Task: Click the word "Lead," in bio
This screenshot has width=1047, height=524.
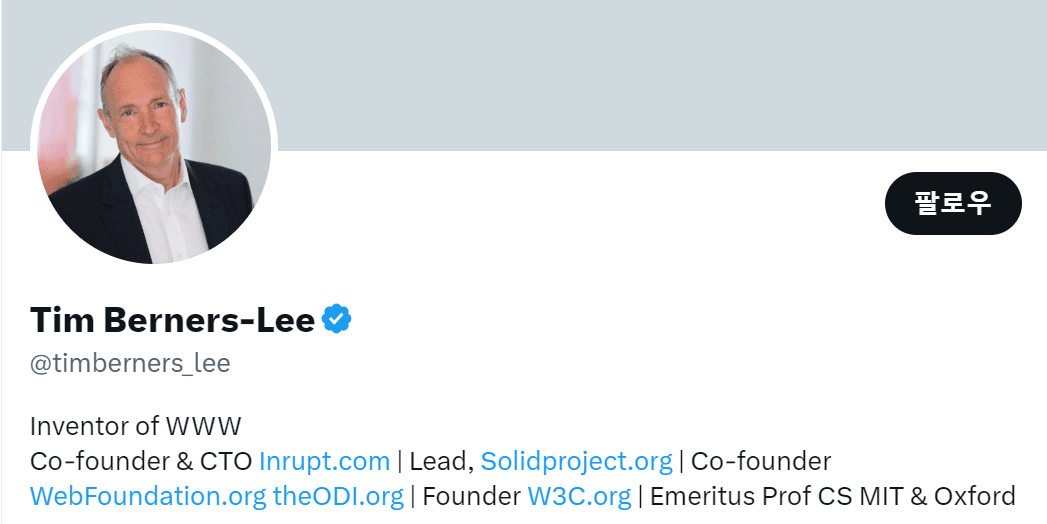Action: (x=440, y=461)
